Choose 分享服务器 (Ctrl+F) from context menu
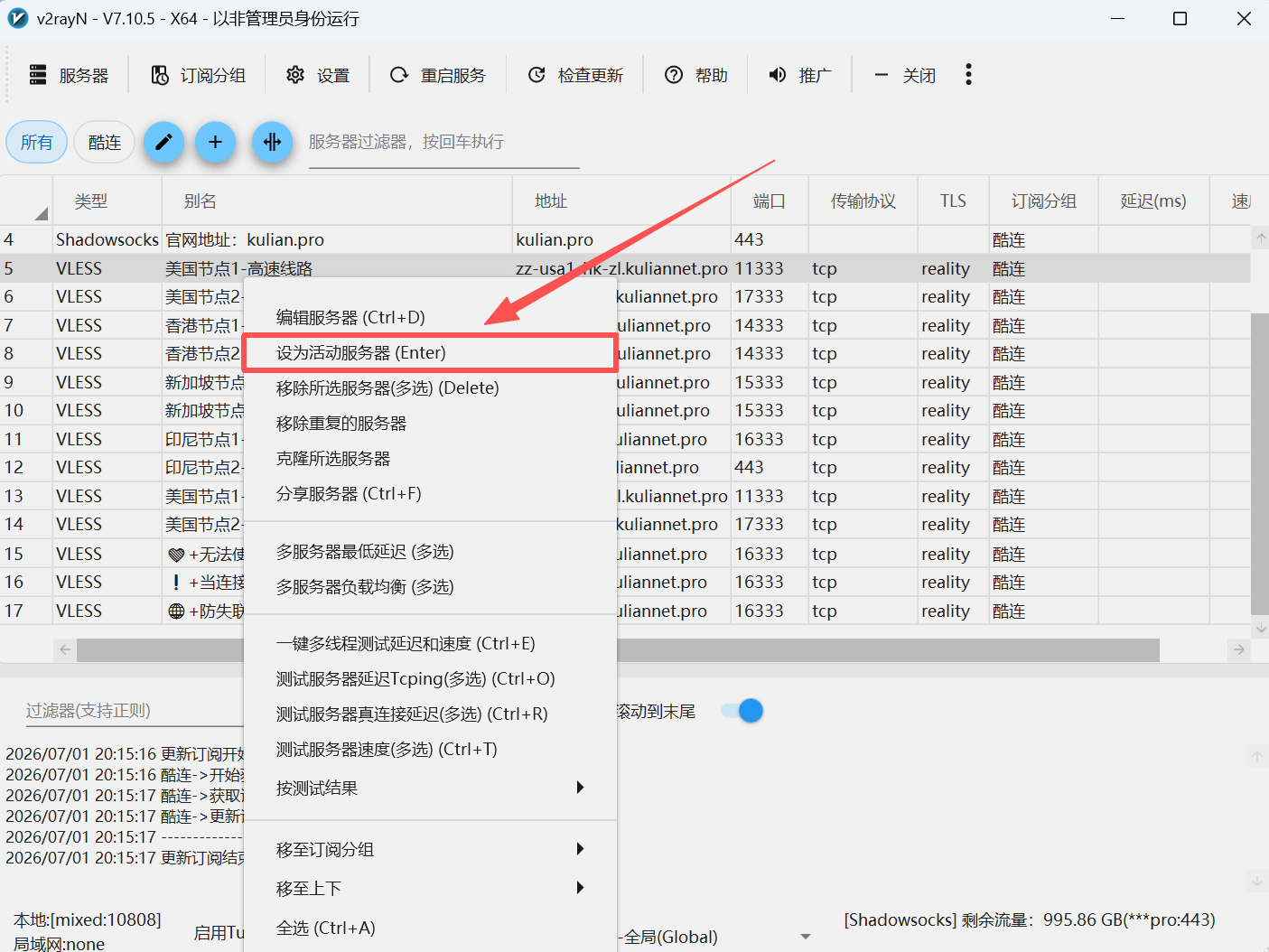 (430, 493)
